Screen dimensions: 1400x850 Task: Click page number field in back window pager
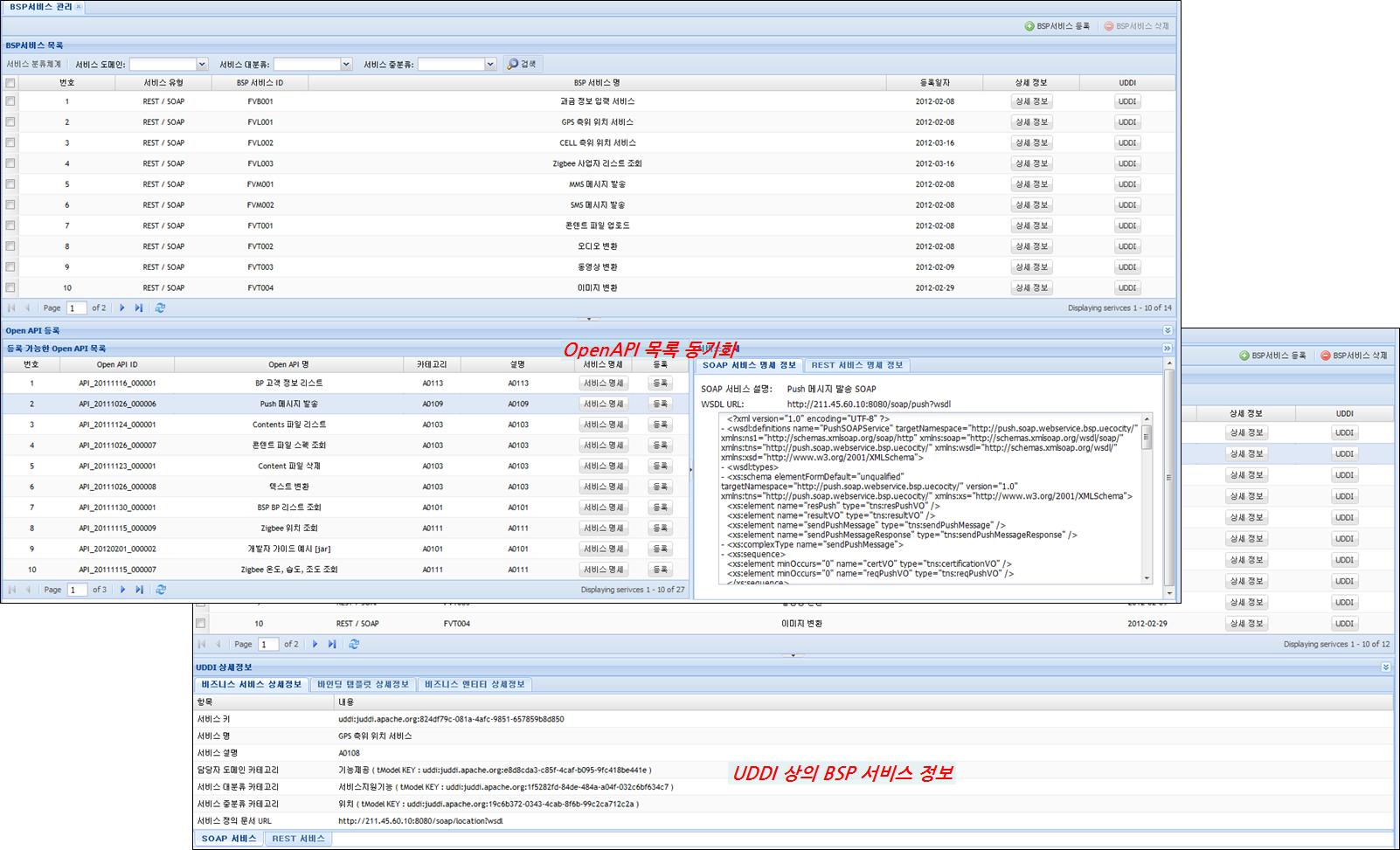pos(268,644)
